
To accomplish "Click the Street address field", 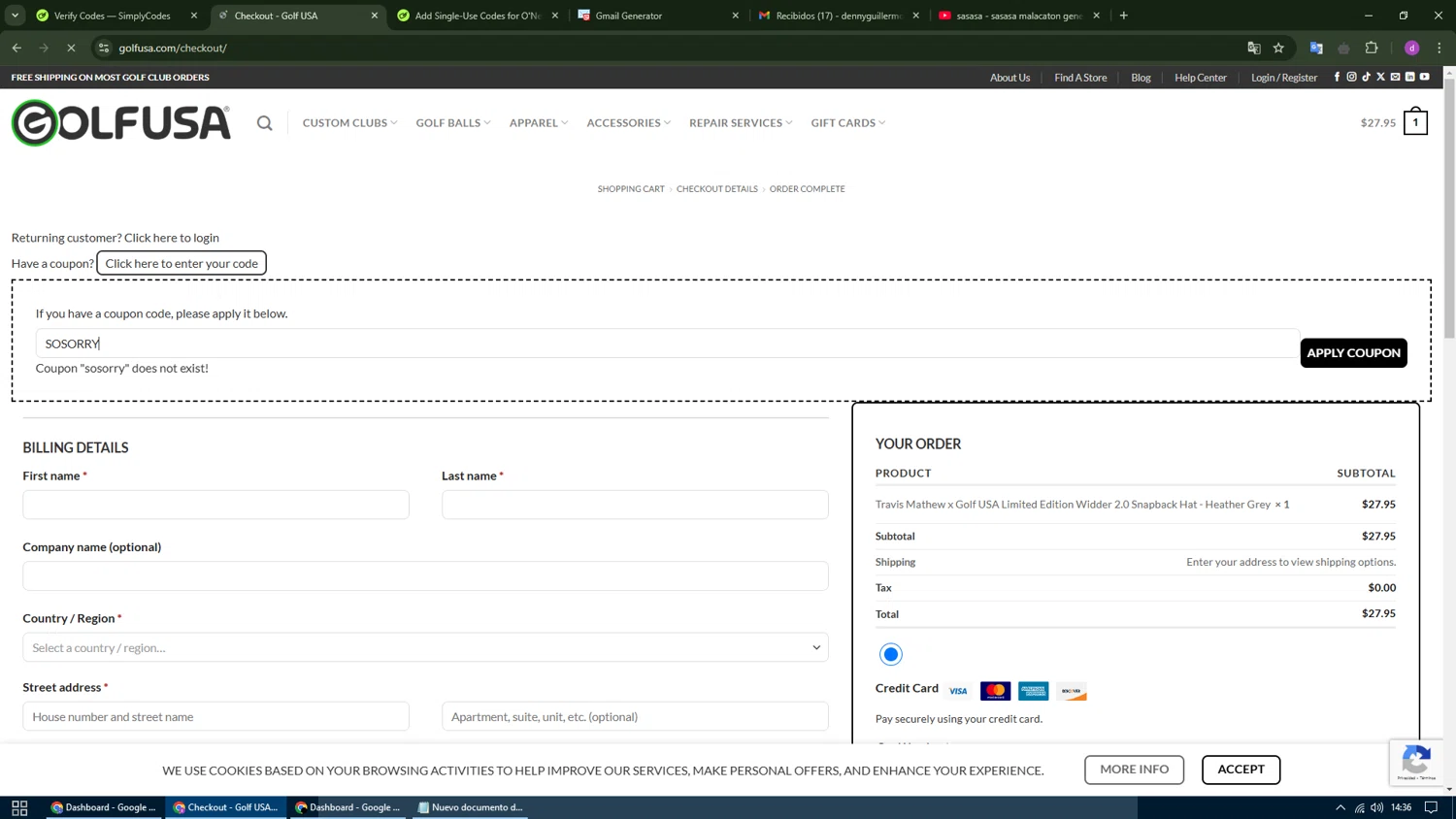I will [x=215, y=716].
